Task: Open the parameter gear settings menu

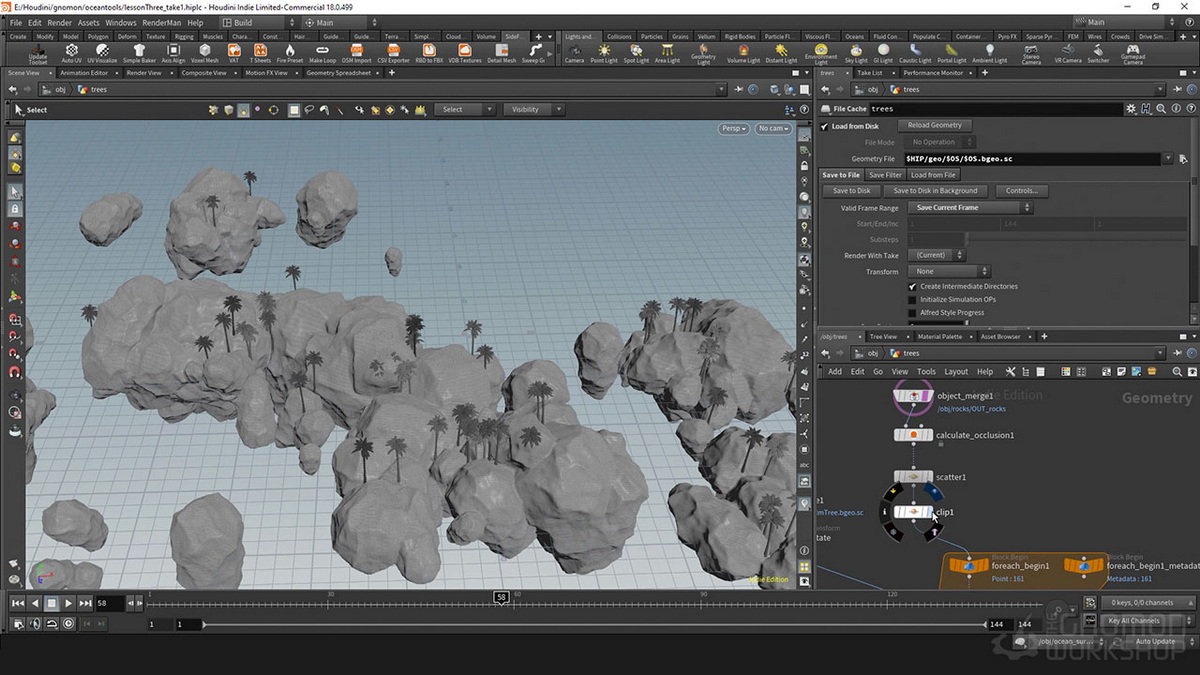Action: click(x=1131, y=108)
